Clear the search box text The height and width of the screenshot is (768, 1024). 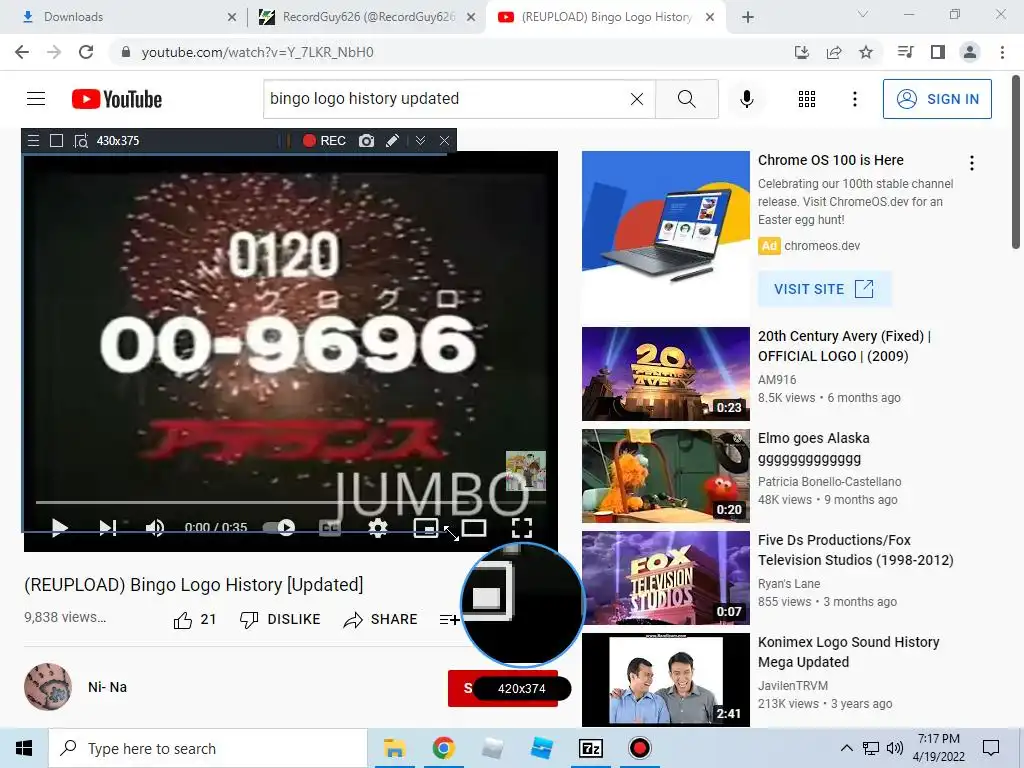point(637,99)
